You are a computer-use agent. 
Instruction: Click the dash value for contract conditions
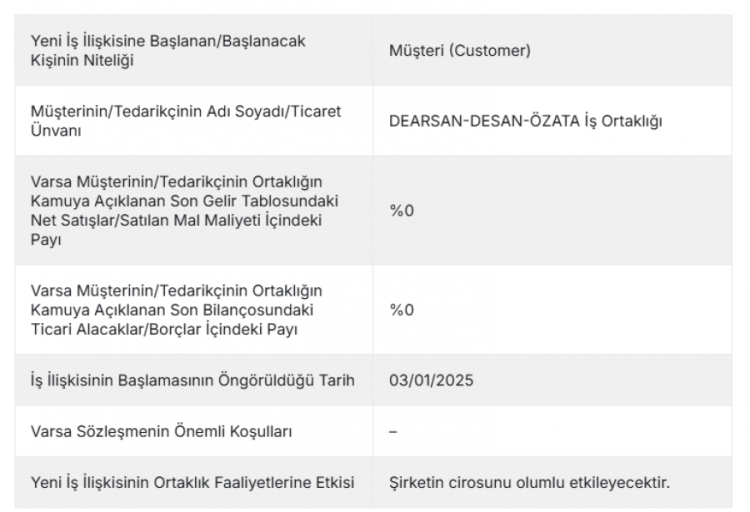[393, 431]
